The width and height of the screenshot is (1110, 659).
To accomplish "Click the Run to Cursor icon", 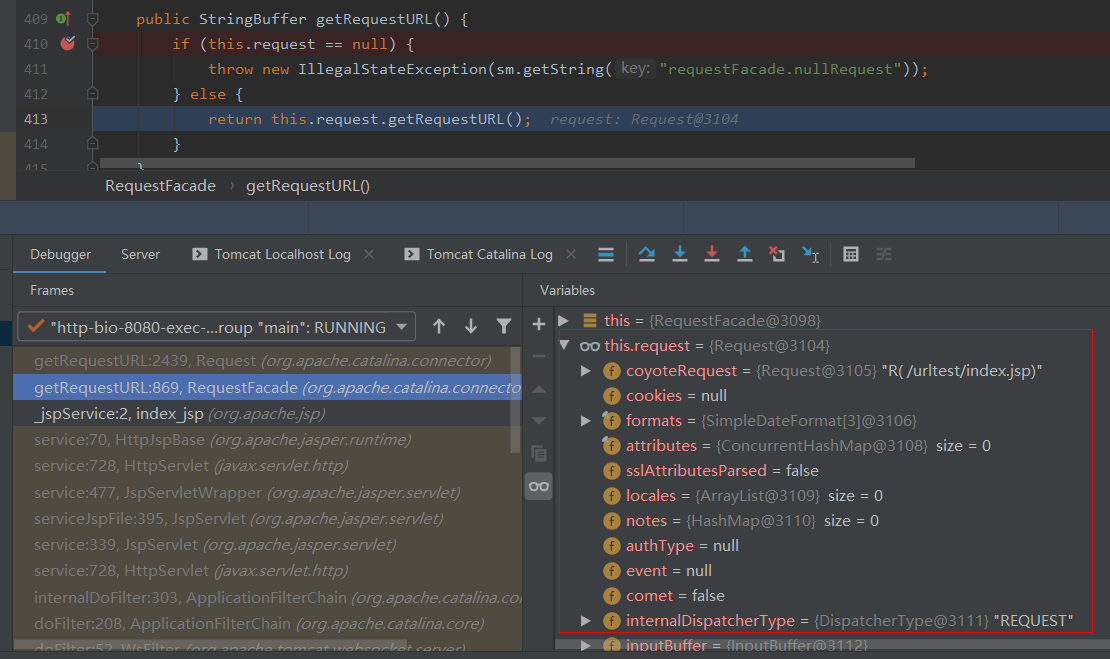I will (x=810, y=254).
